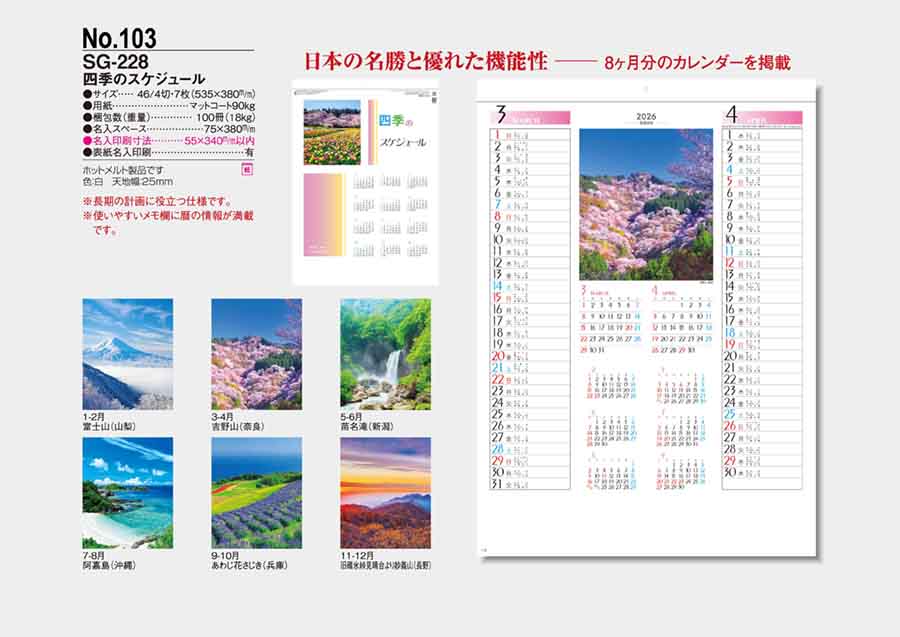
Task: Click the tulip field photo on the cover
Action: [332, 133]
